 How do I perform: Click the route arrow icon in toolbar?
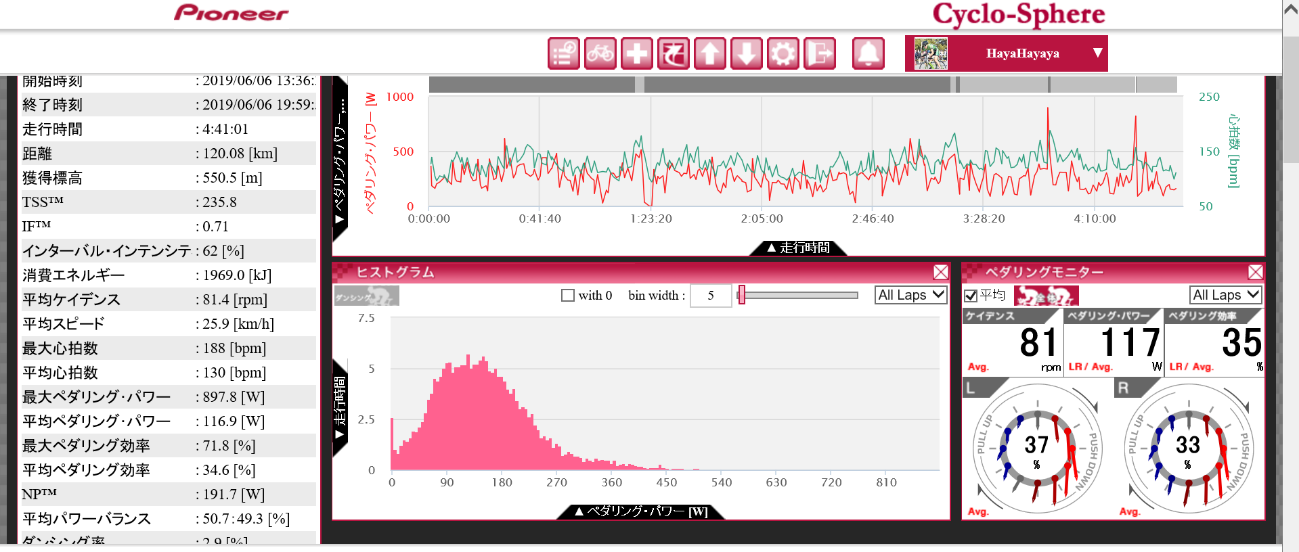(x=673, y=53)
